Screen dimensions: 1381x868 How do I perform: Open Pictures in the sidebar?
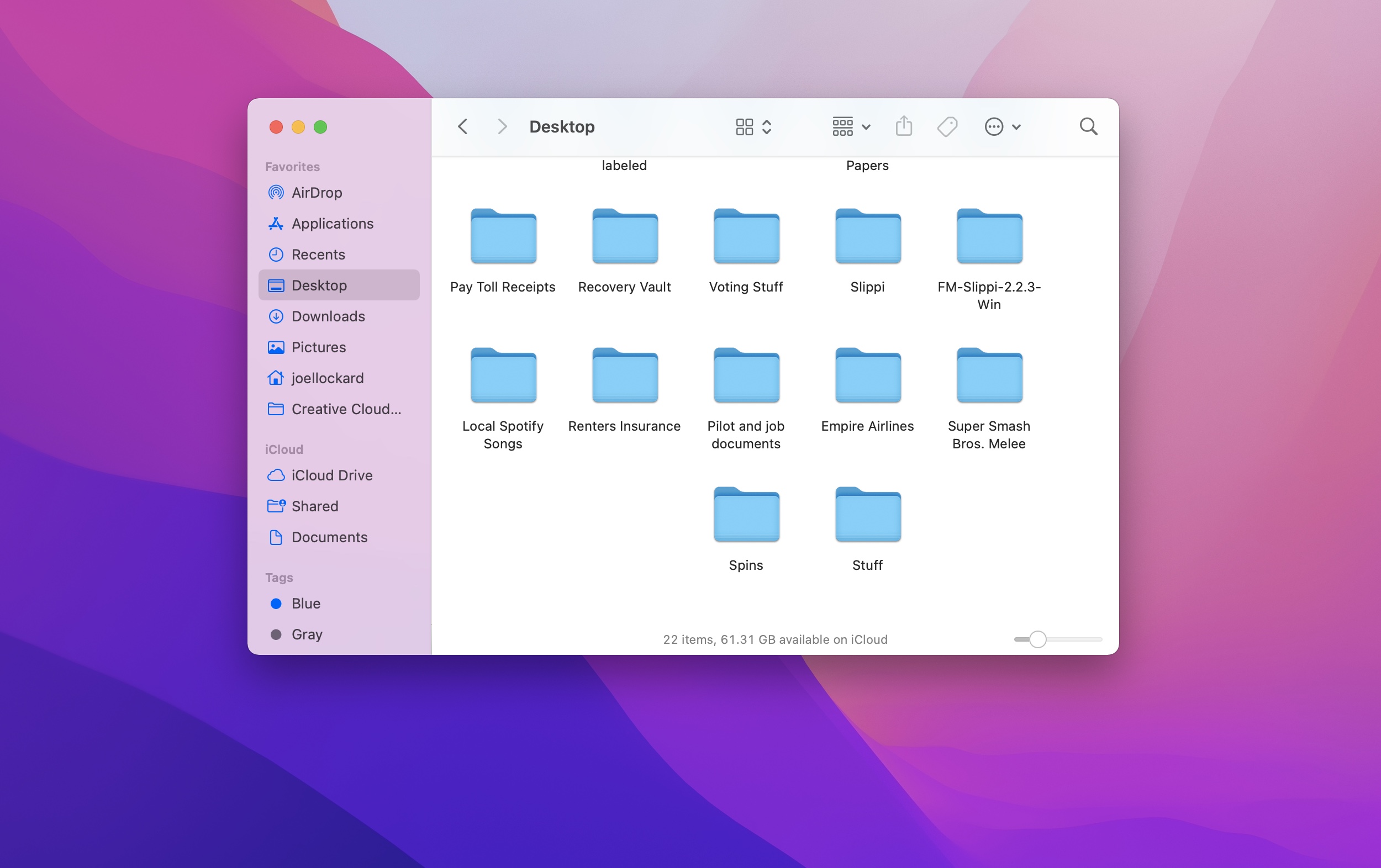339,347
